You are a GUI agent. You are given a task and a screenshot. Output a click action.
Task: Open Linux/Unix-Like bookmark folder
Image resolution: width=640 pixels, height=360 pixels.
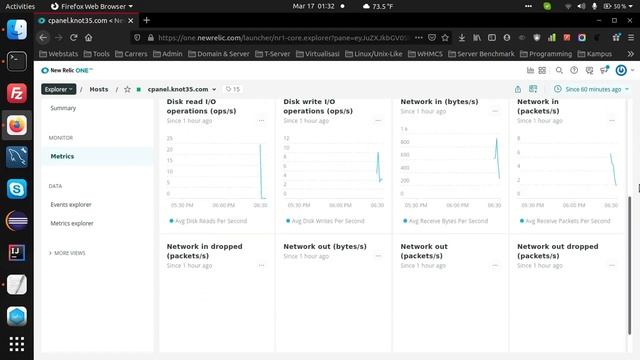[373, 54]
